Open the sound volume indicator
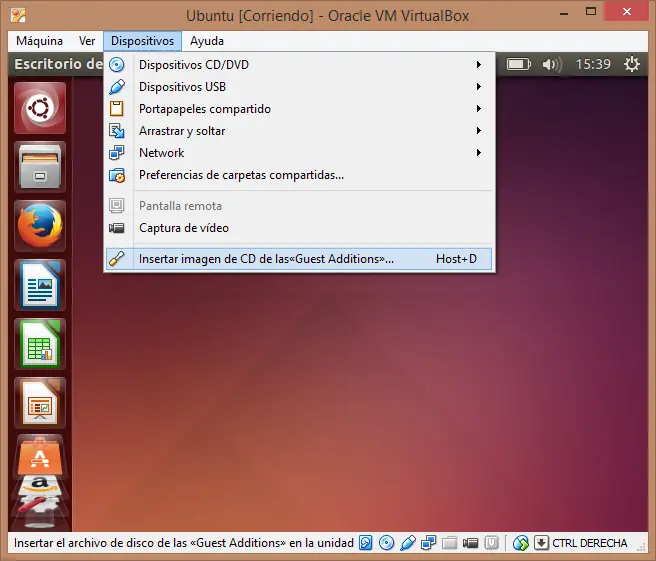 552,64
